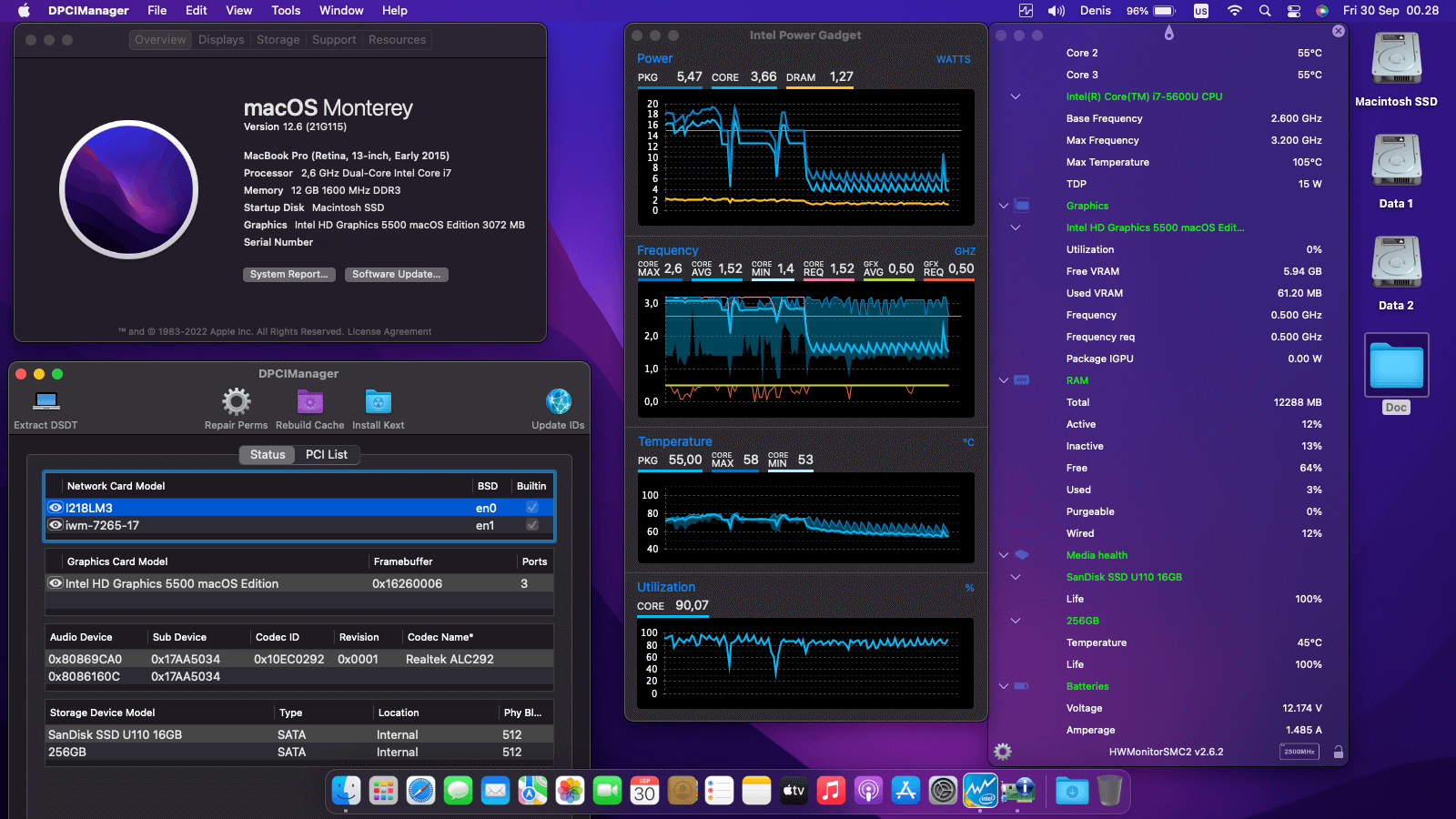This screenshot has height=819, width=1456.
Task: Open the Resources tab in About This Mac
Action: click(397, 40)
